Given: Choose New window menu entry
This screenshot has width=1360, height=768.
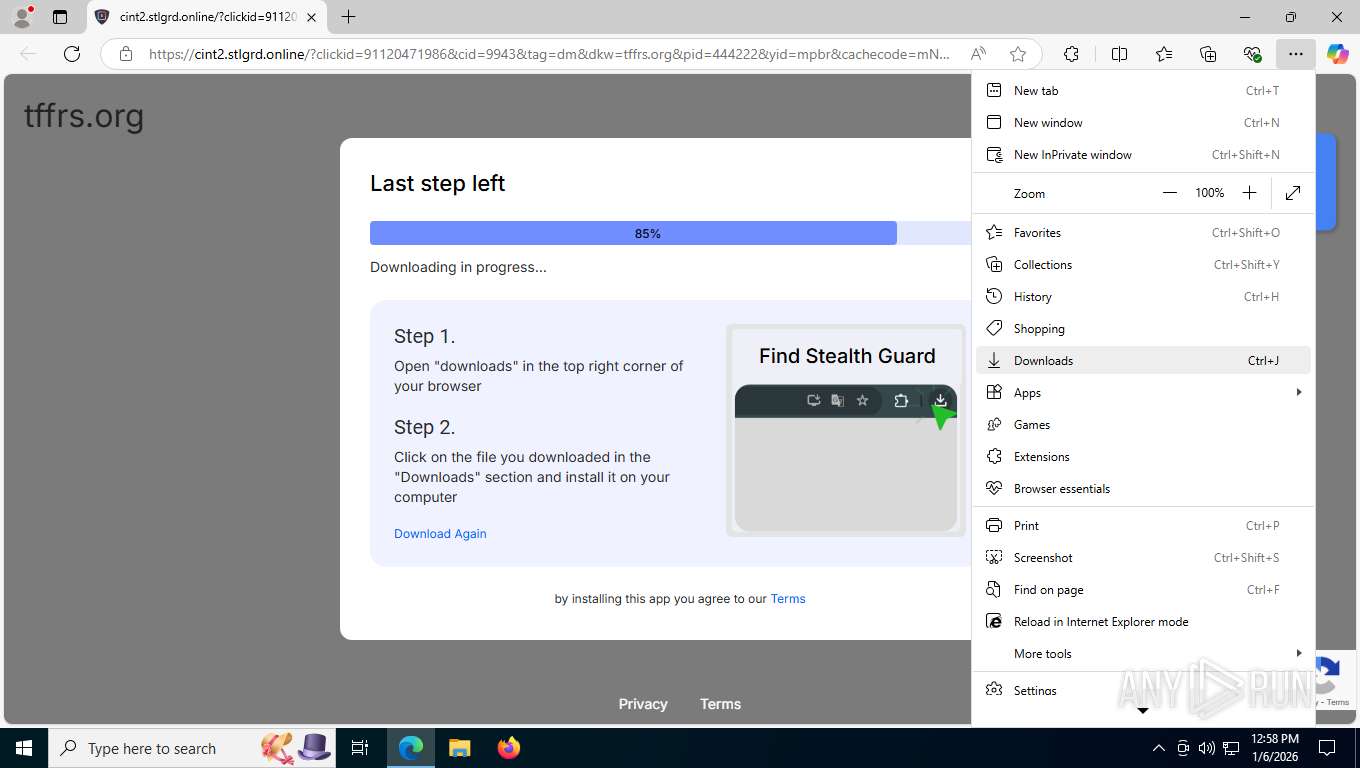Looking at the screenshot, I should [1143, 123].
